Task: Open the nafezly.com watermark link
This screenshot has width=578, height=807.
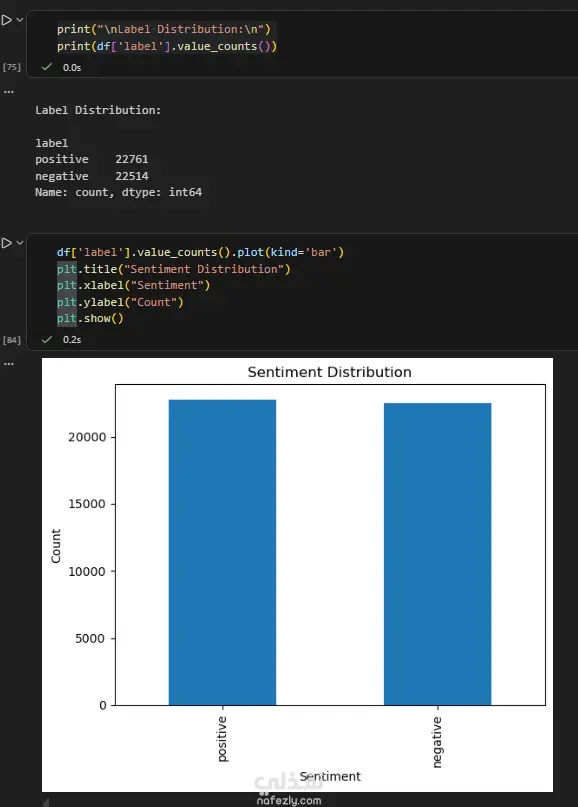Action: coord(289,800)
